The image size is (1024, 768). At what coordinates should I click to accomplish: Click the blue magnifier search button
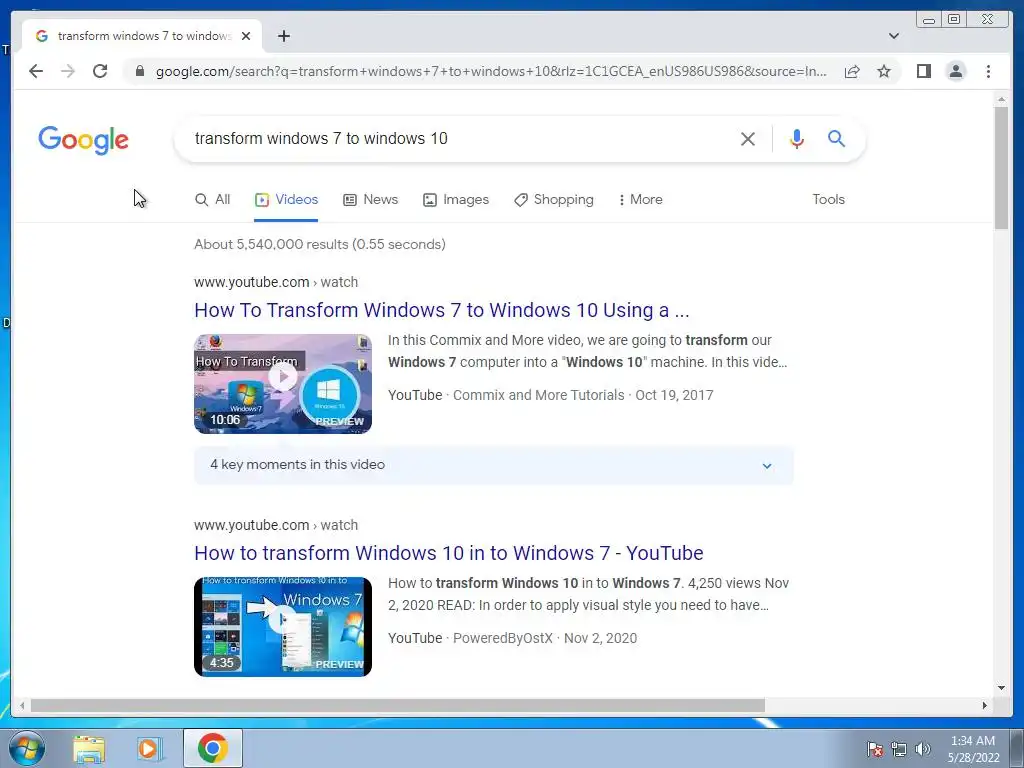tap(837, 138)
